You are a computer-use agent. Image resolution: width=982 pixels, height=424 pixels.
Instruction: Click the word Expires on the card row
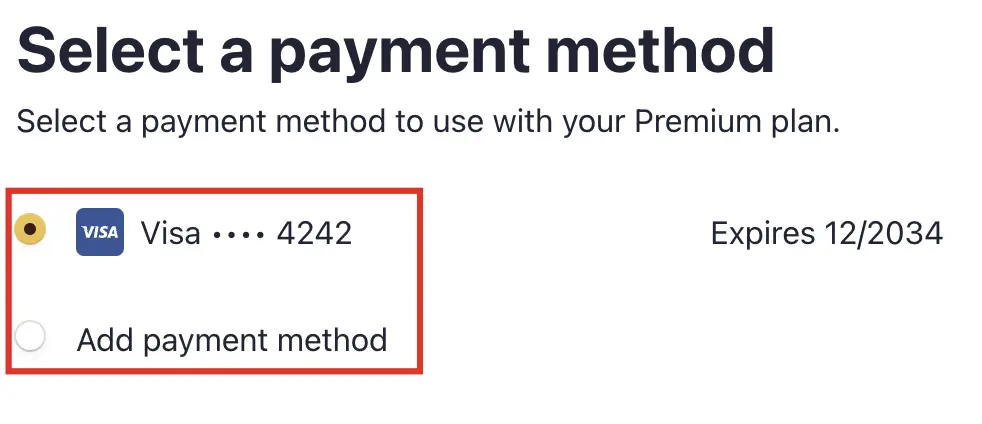click(x=763, y=235)
